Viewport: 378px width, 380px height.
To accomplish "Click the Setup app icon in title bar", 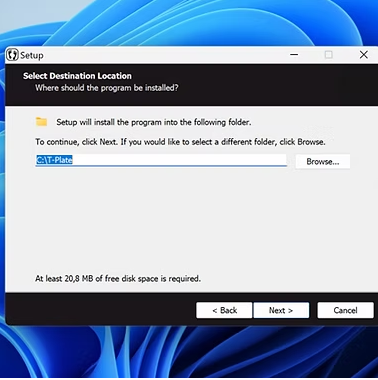I will point(12,55).
